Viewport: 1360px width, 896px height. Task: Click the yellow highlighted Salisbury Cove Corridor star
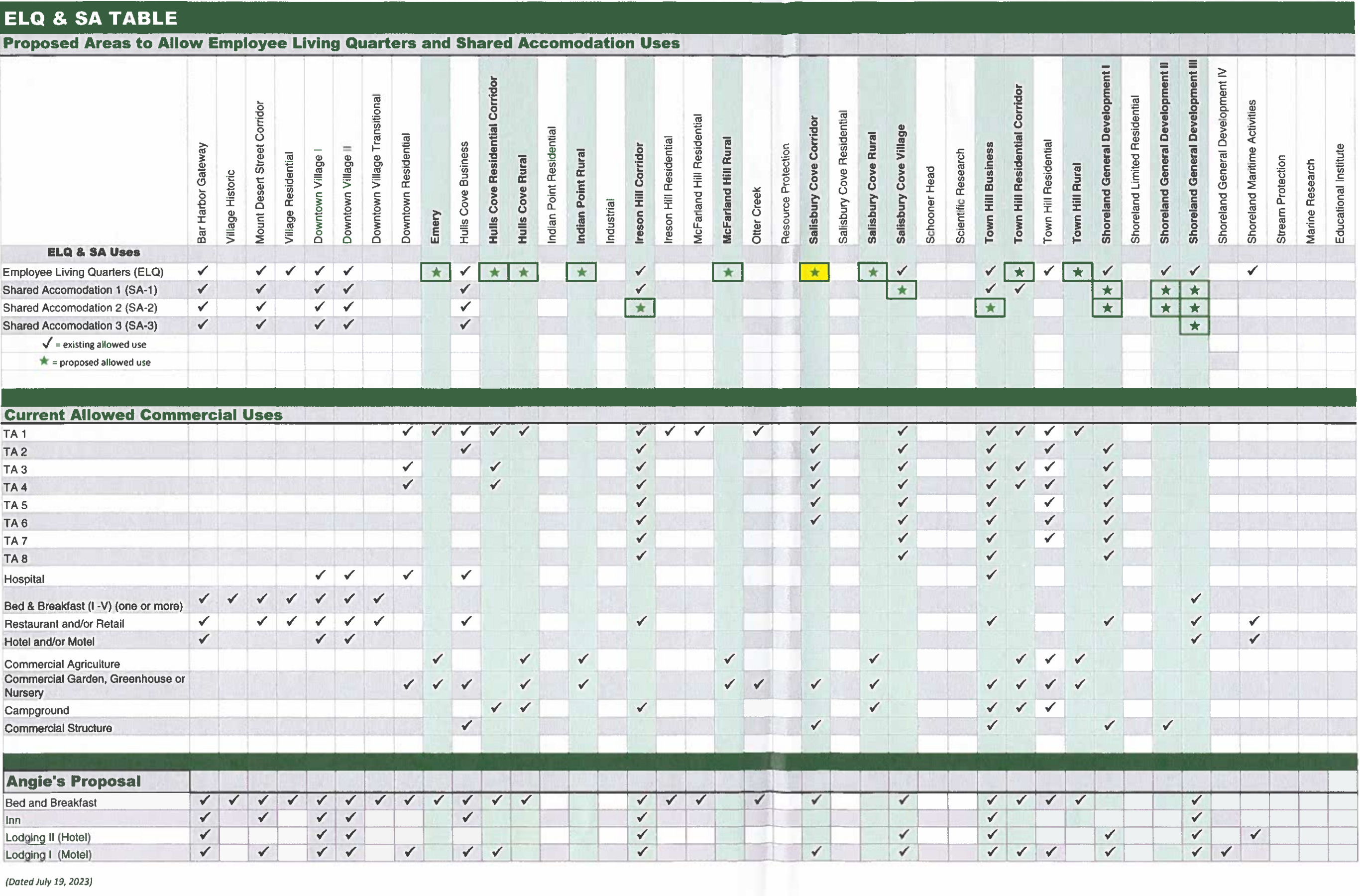tap(814, 272)
